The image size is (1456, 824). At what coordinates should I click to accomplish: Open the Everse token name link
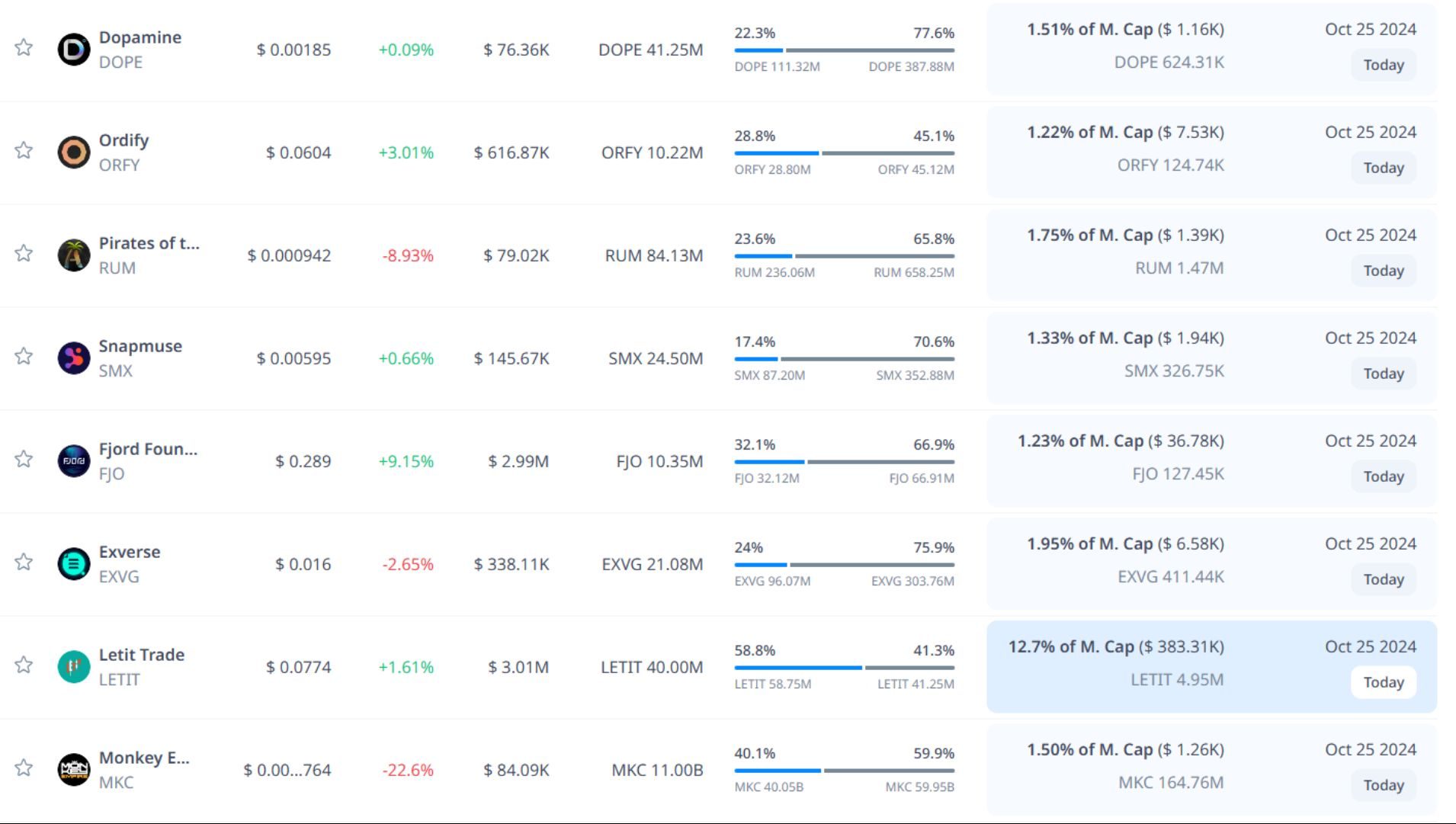[x=130, y=552]
